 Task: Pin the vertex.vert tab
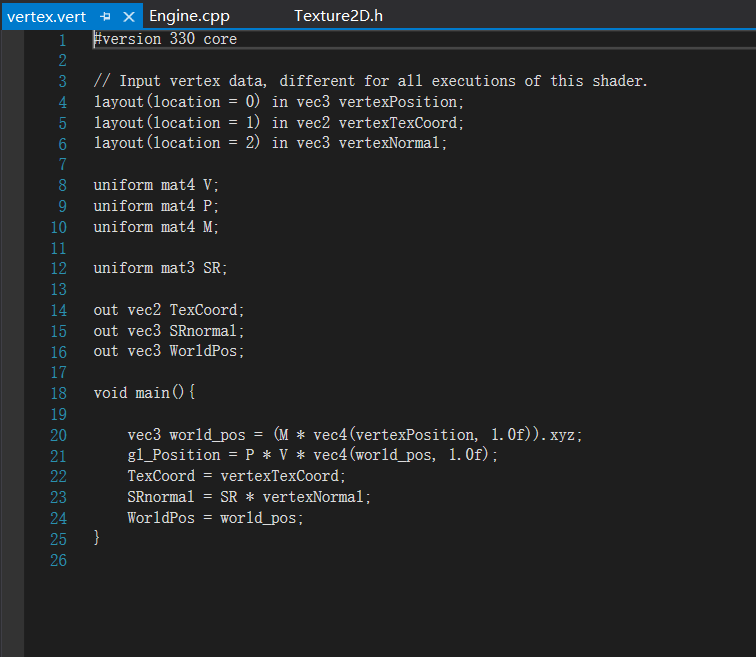click(x=105, y=17)
